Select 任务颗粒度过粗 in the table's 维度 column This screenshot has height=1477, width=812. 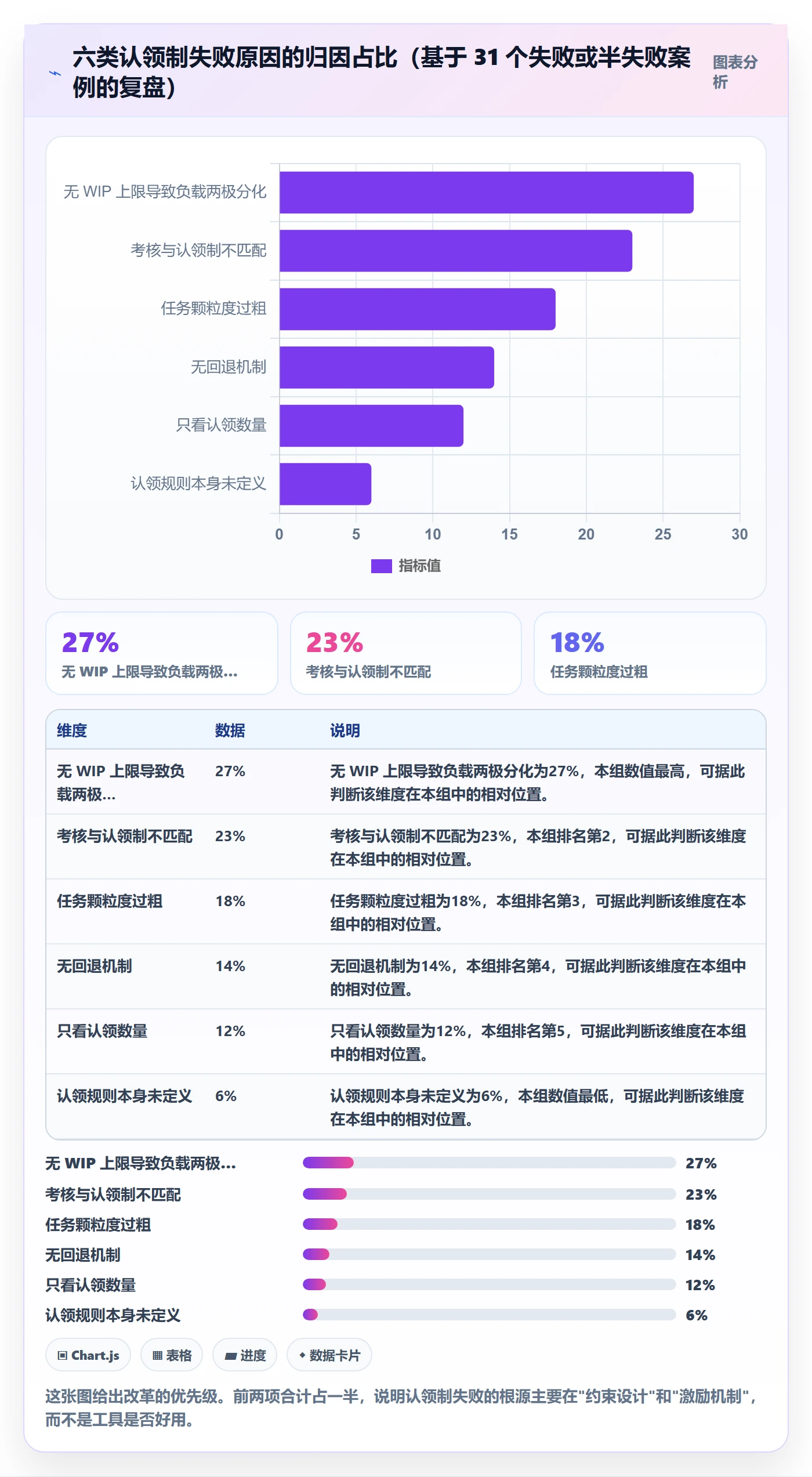[x=110, y=901]
